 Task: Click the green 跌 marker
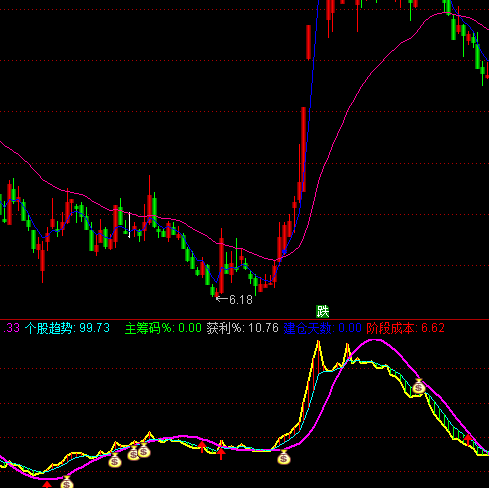pyautogui.click(x=322, y=312)
